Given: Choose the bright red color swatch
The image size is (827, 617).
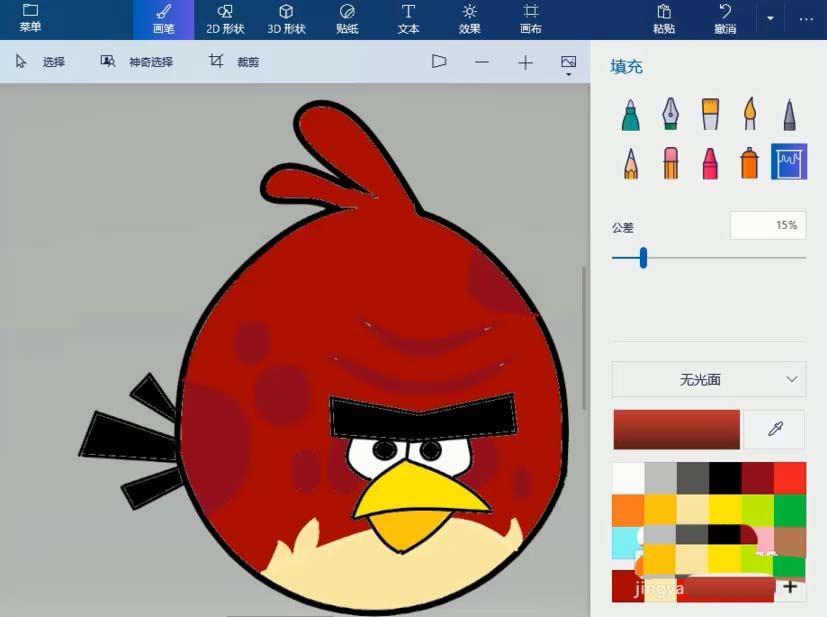Looking at the screenshot, I should point(790,478).
